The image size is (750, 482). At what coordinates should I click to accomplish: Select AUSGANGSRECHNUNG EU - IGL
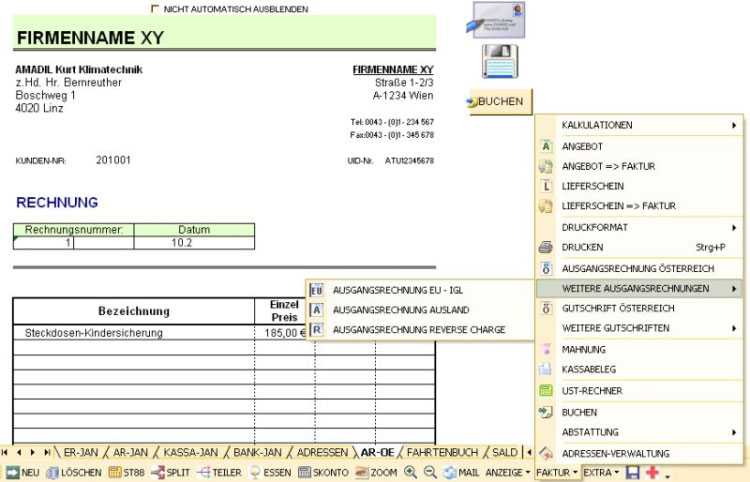(397, 290)
